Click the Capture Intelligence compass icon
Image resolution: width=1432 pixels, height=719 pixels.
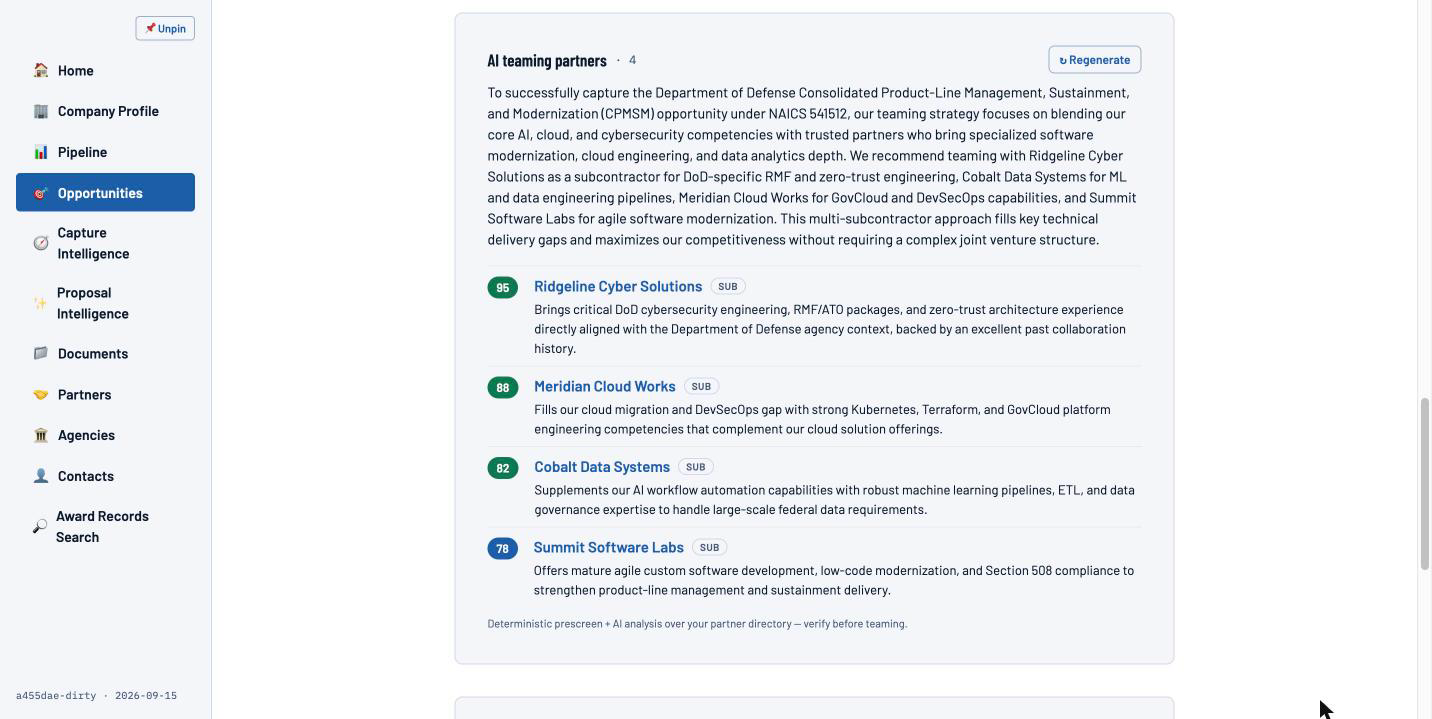(x=41, y=243)
